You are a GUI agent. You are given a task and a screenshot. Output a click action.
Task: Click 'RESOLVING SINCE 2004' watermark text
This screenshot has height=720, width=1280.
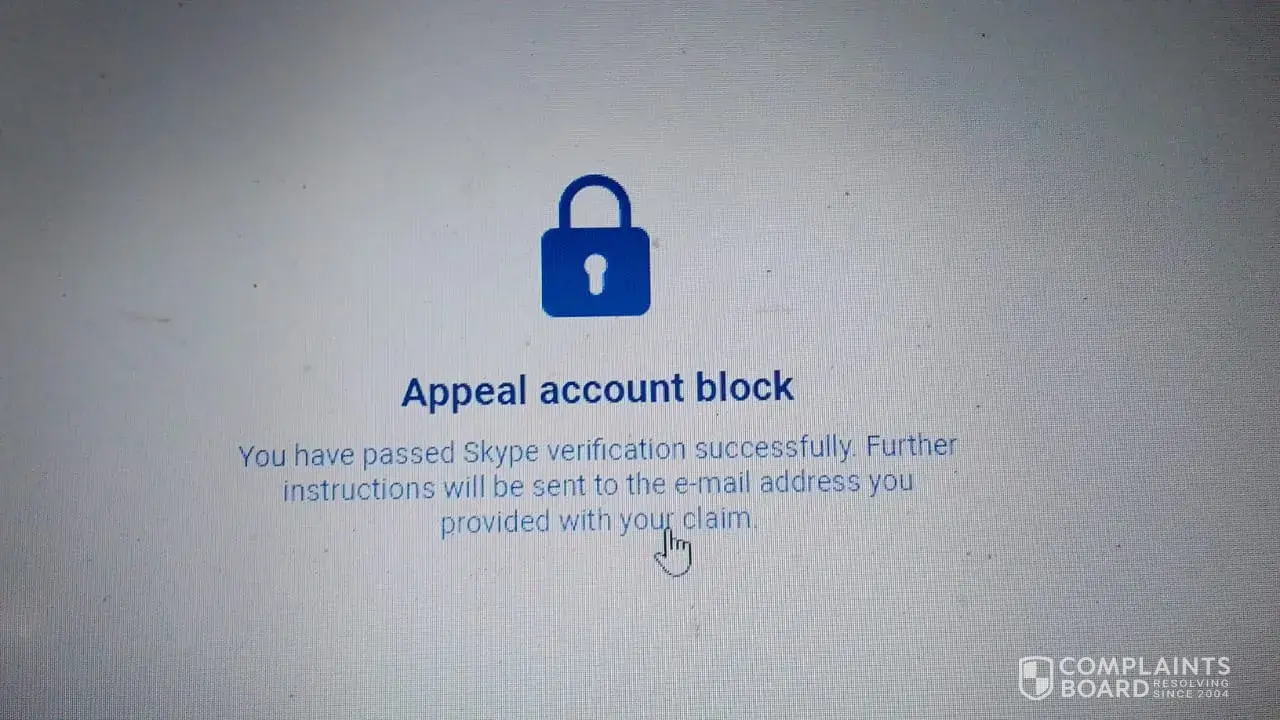click(x=1191, y=688)
